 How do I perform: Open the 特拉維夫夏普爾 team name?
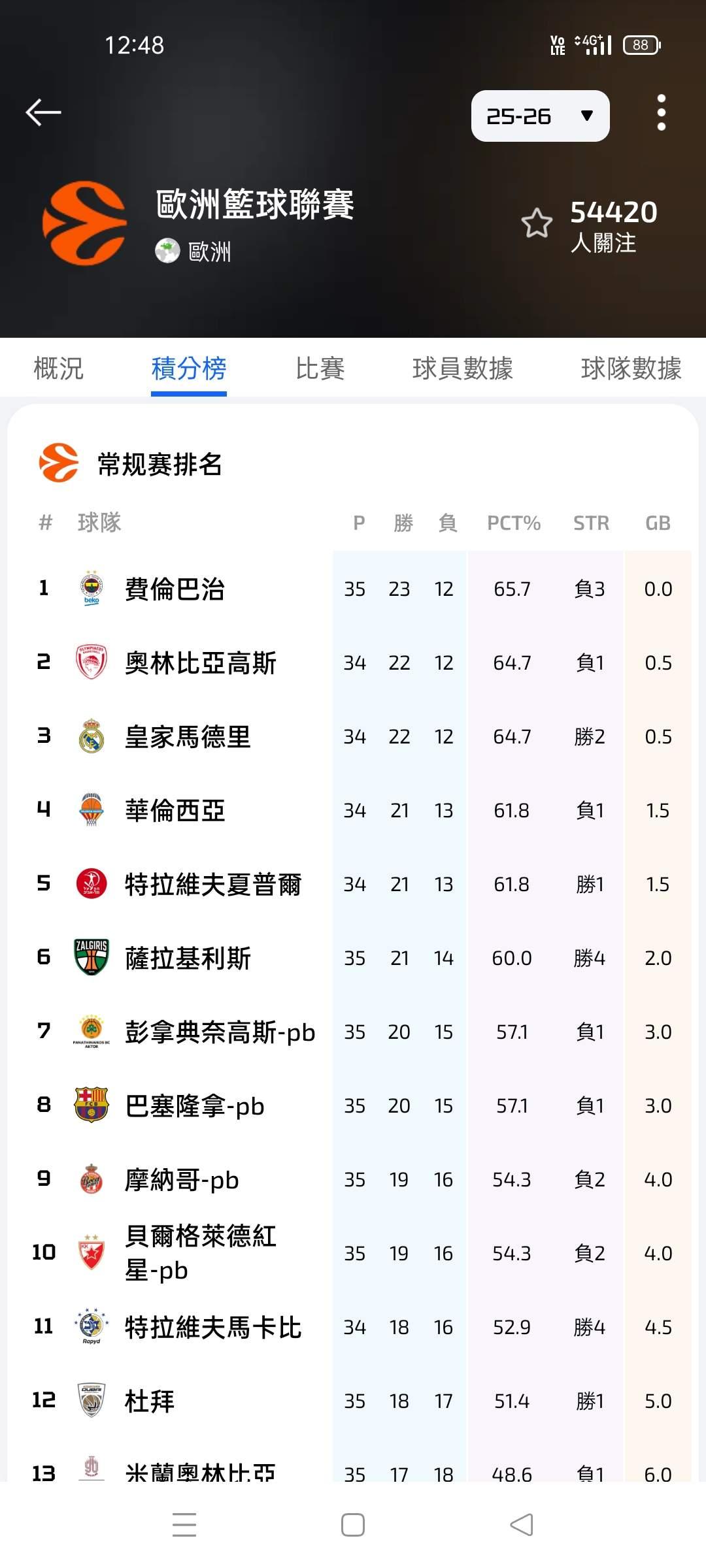(x=213, y=885)
